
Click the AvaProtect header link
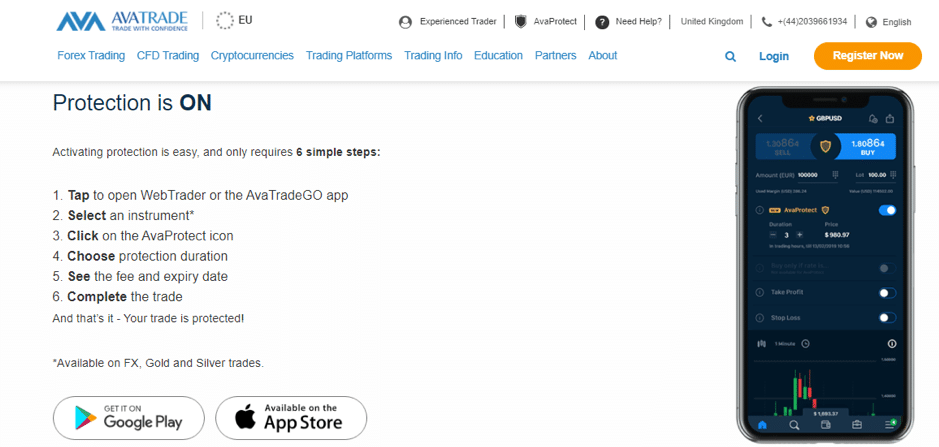point(555,22)
